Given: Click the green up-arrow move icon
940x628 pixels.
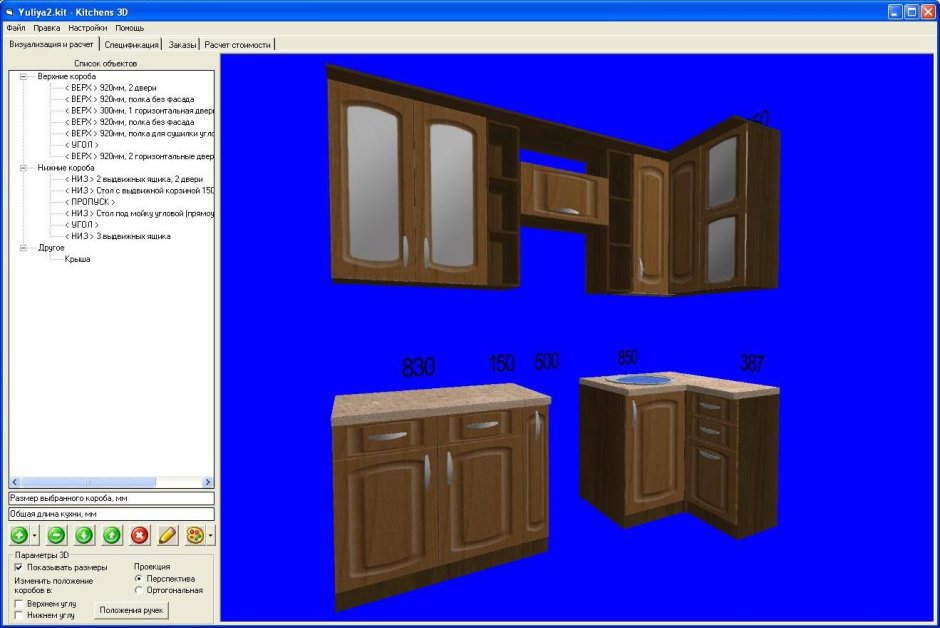Looking at the screenshot, I should click(x=112, y=535).
